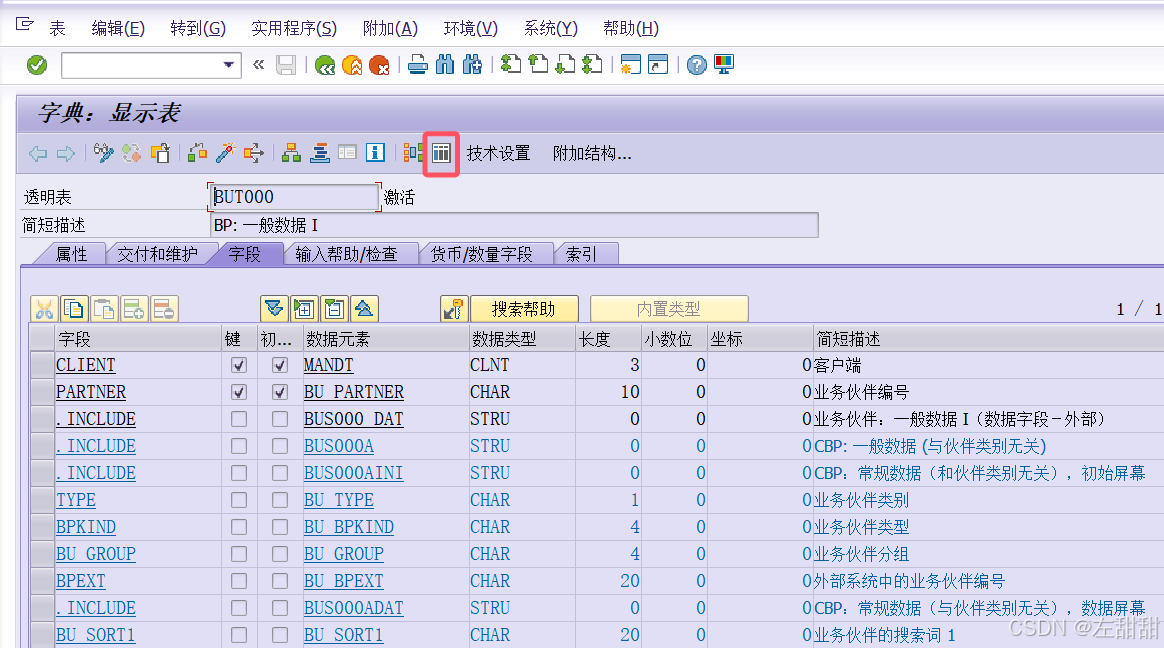Click the Copy icon above field table
1164x648 pixels.
tap(74, 309)
